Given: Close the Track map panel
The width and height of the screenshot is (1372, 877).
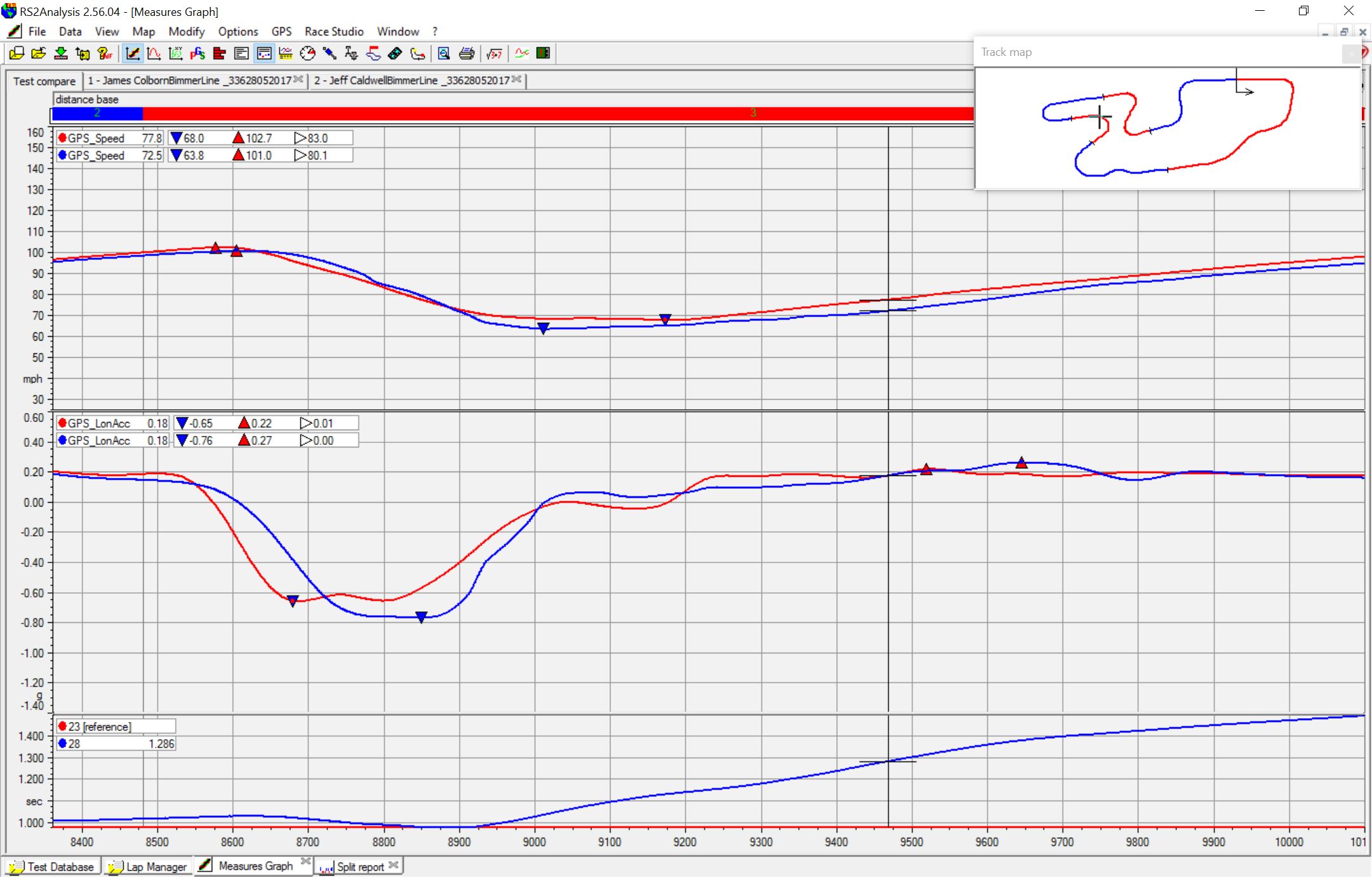Looking at the screenshot, I should pos(1351,54).
